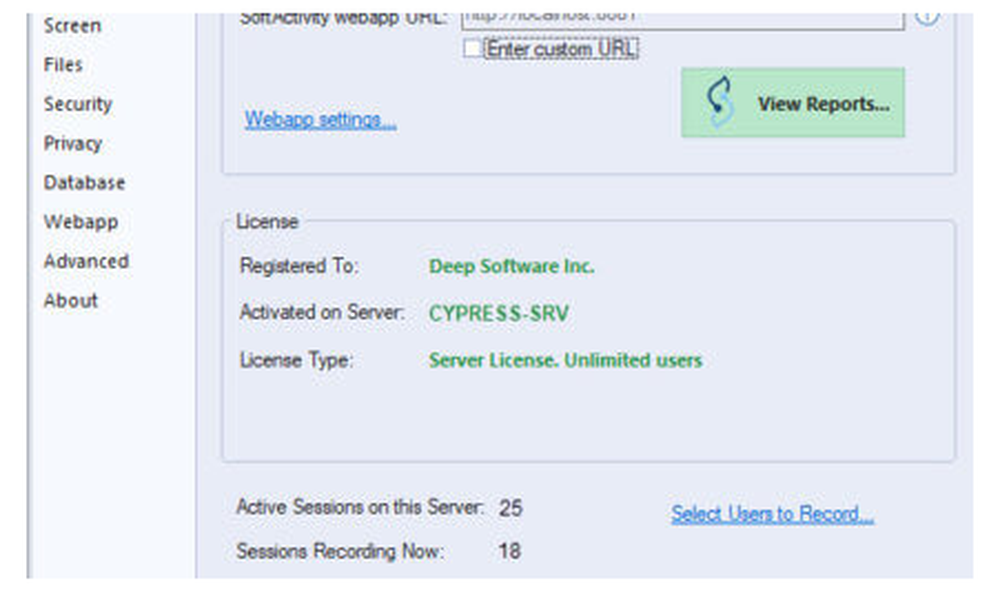Show the About page

71,301
